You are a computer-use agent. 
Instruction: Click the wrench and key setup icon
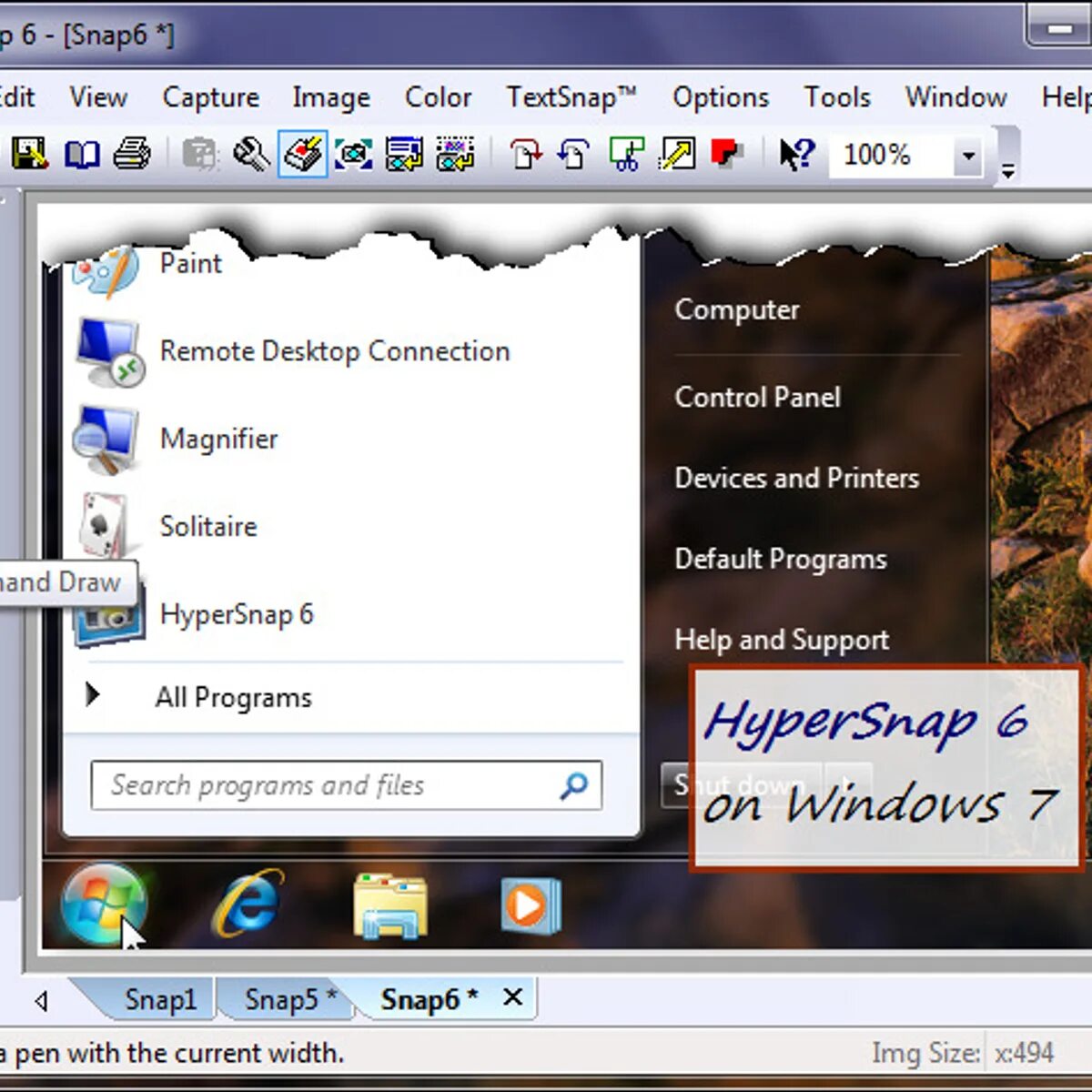click(x=251, y=154)
